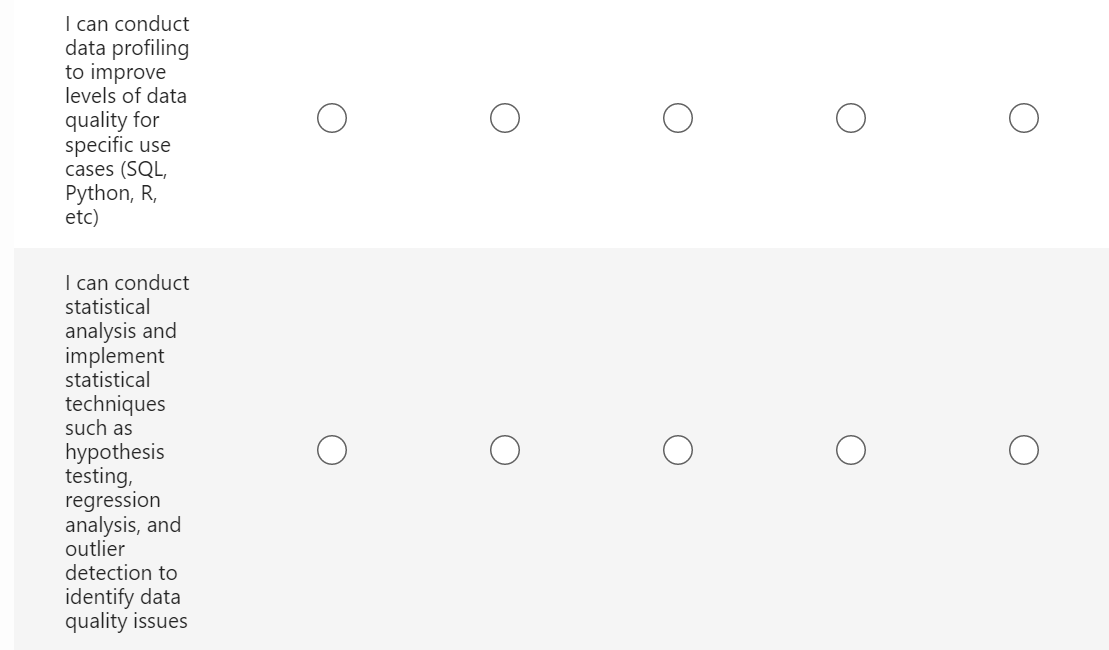Choose middle radio option for data profiling statement
This screenshot has width=1109, height=650.
click(678, 118)
